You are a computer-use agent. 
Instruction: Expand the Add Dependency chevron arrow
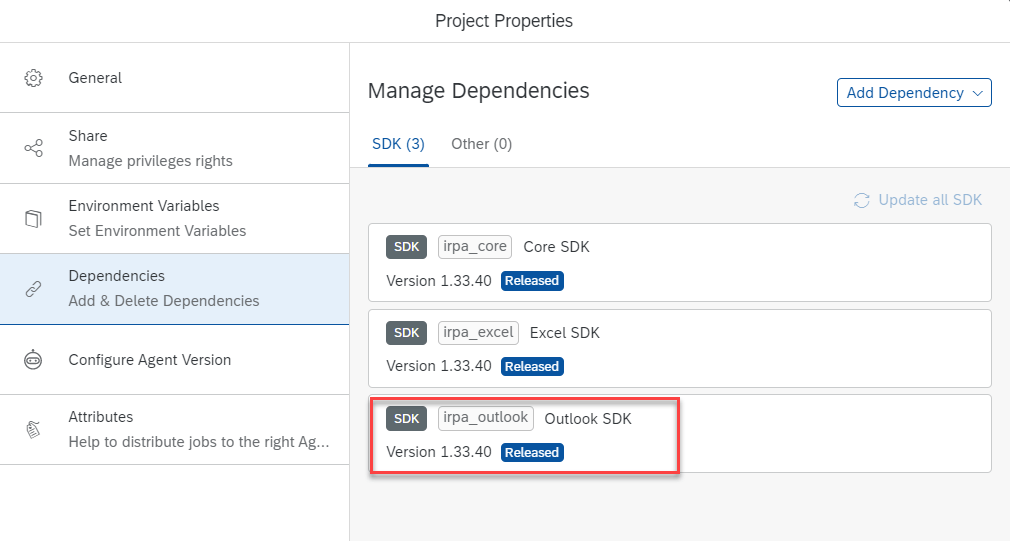pos(977,93)
